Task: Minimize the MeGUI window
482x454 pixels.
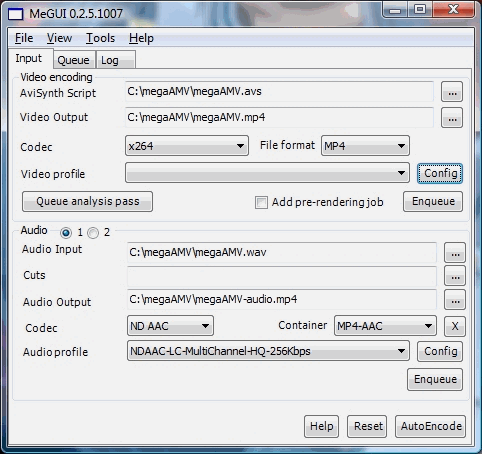Action: (x=395, y=10)
